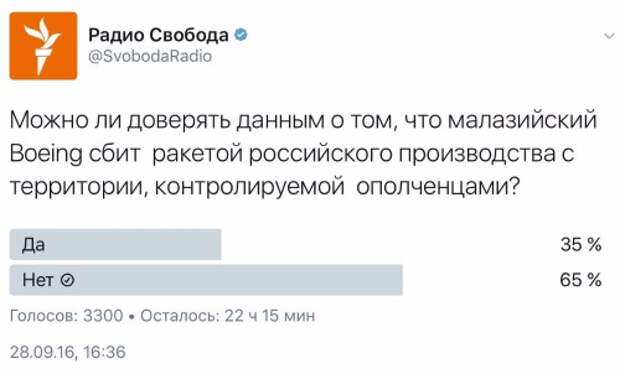
Task: Click the Голосов: 3300 vote count
Action: (x=66, y=315)
